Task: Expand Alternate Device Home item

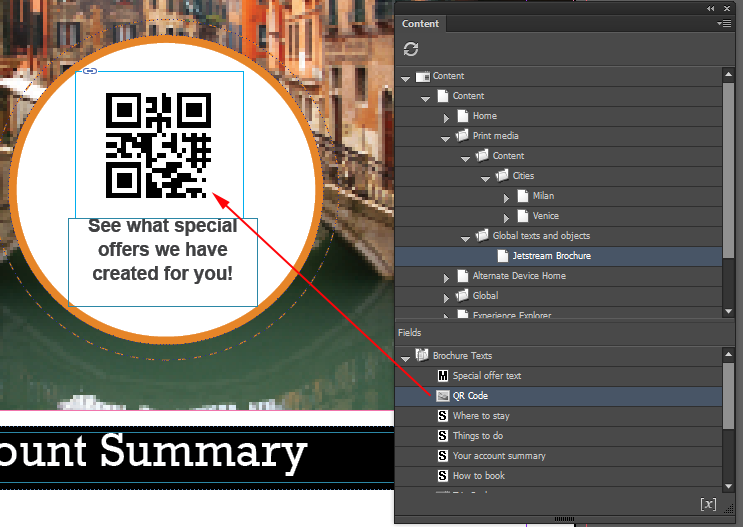Action: [446, 278]
